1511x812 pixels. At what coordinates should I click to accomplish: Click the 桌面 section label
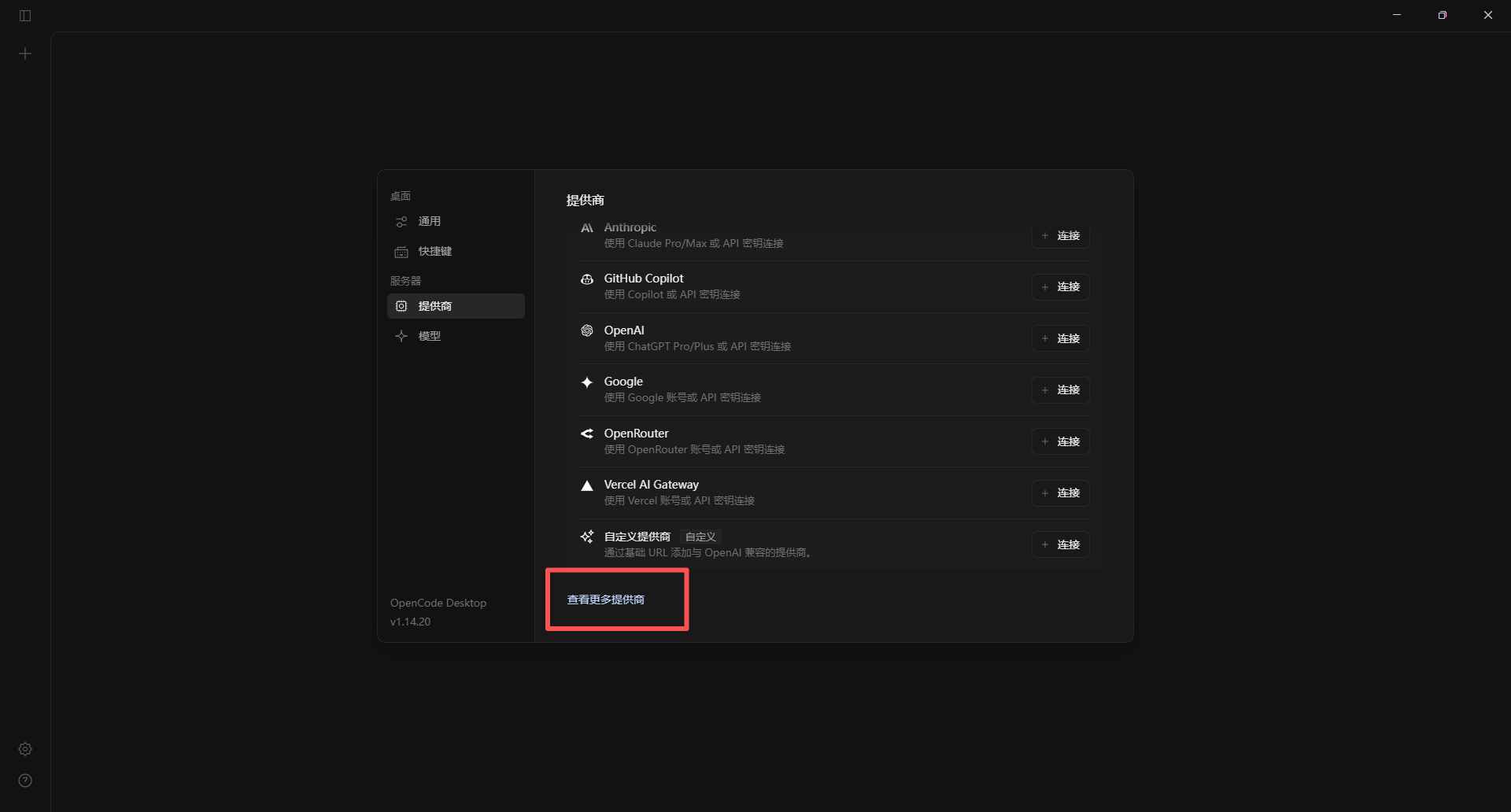pos(401,196)
